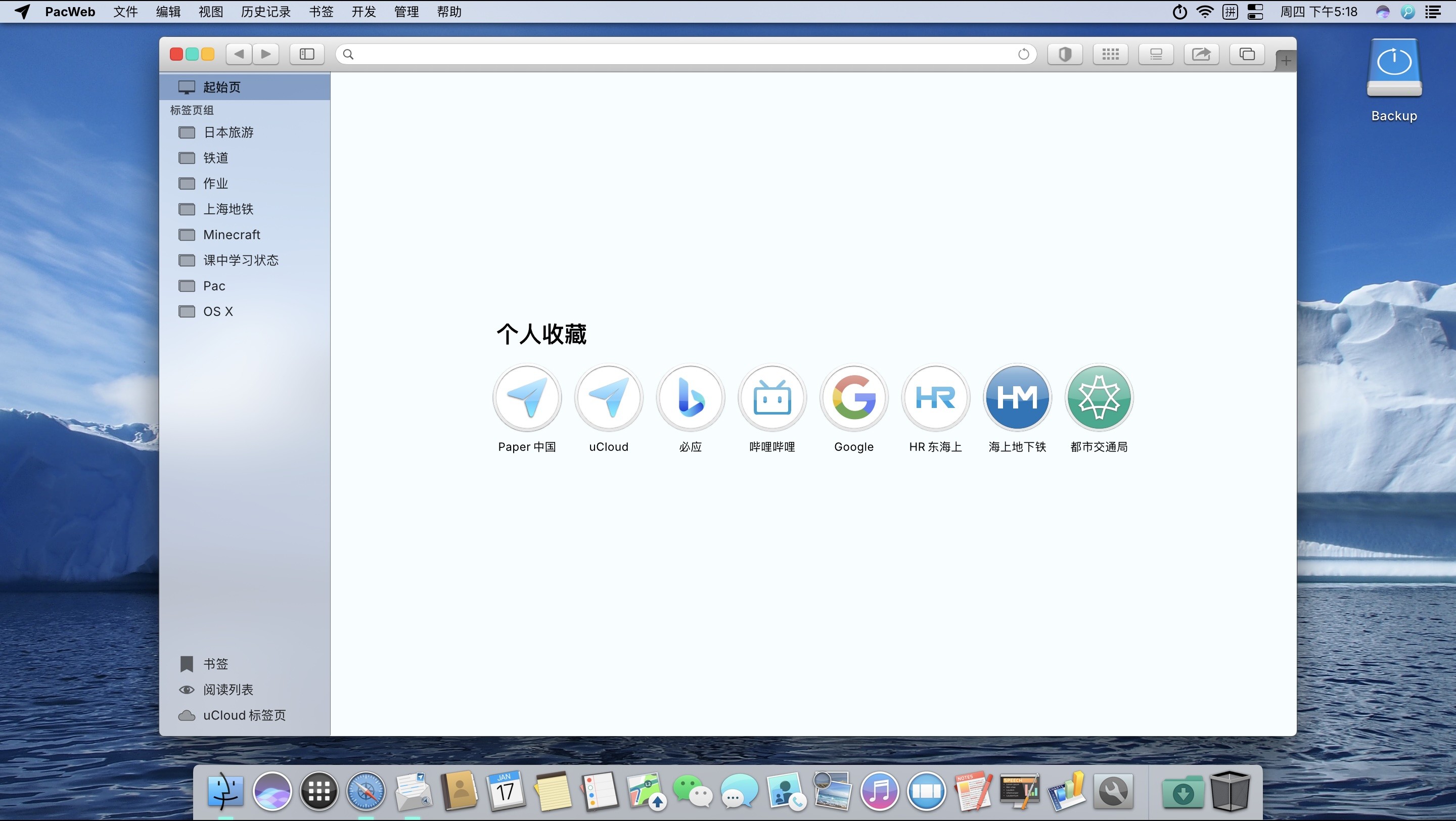The height and width of the screenshot is (821, 1456).
Task: Show the grid favorites toolbar button
Action: click(1111, 54)
